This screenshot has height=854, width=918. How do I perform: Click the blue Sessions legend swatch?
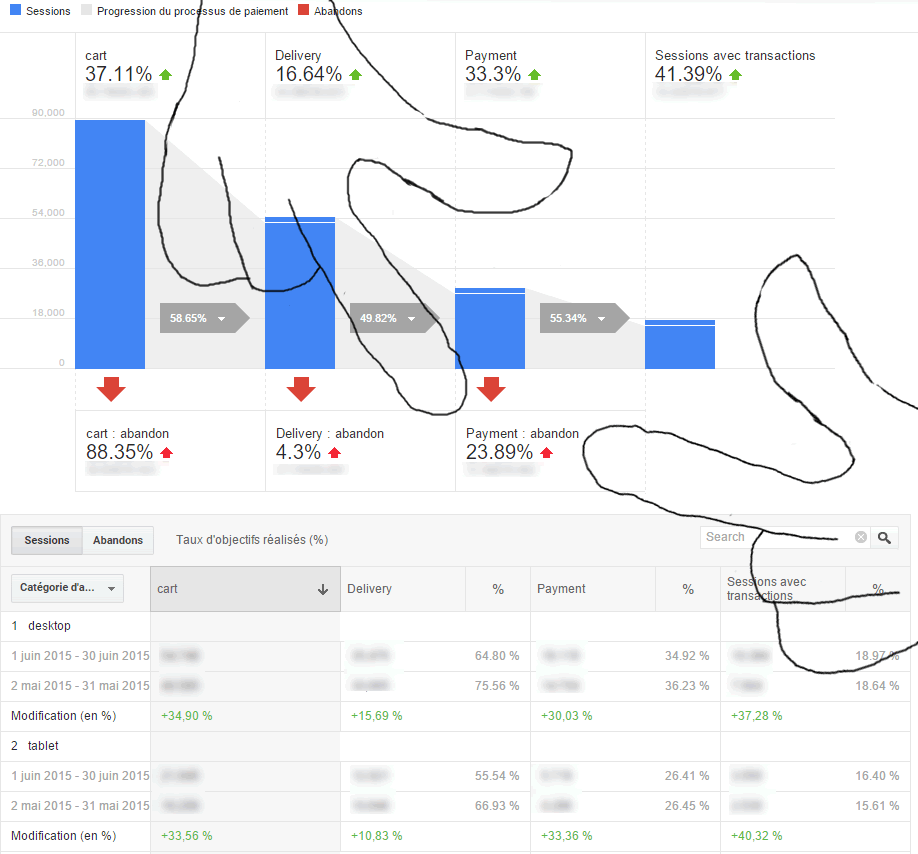(14, 11)
